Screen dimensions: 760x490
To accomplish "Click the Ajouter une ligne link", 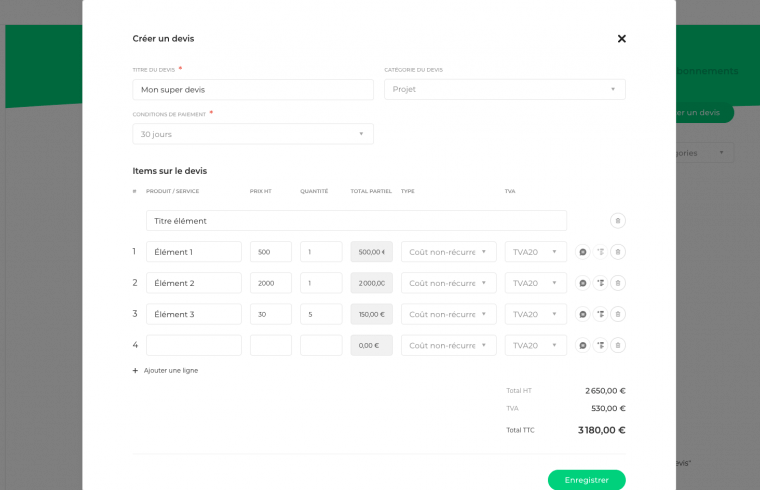I will [171, 371].
